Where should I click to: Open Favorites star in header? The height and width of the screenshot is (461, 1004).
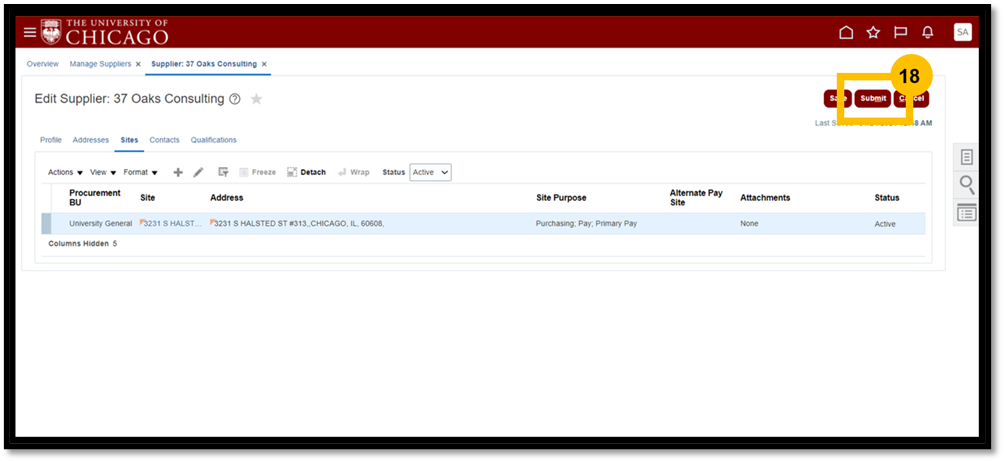(873, 33)
